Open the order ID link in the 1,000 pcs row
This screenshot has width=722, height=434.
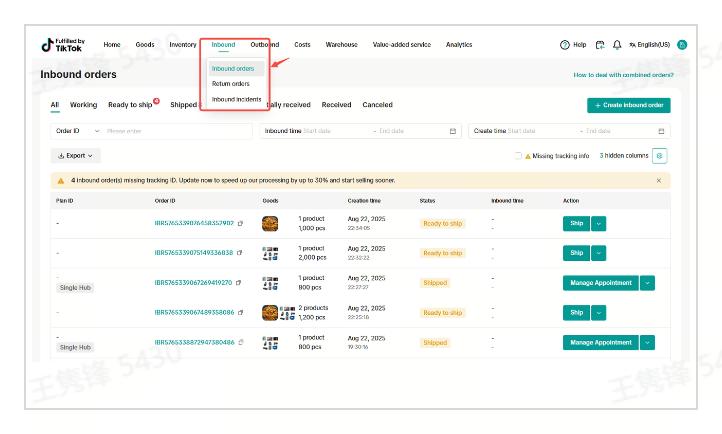194,223
